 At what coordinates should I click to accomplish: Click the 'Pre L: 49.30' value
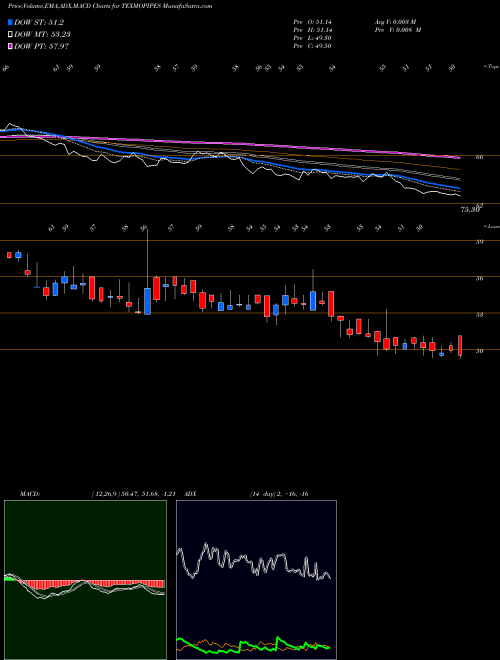312,38
